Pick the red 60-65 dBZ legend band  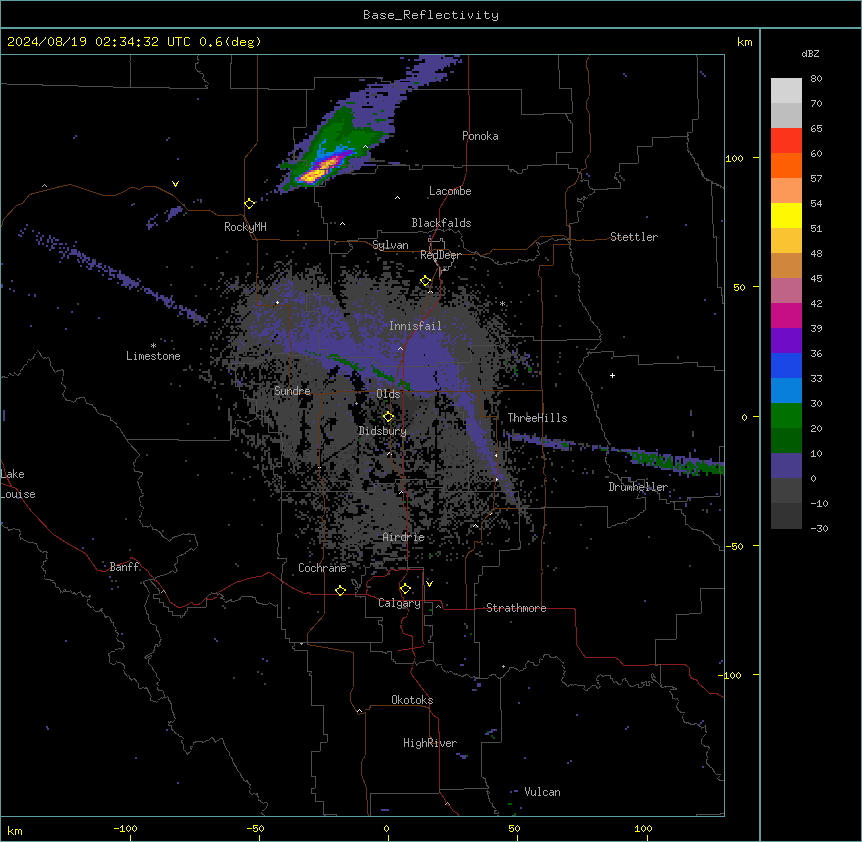tap(786, 141)
